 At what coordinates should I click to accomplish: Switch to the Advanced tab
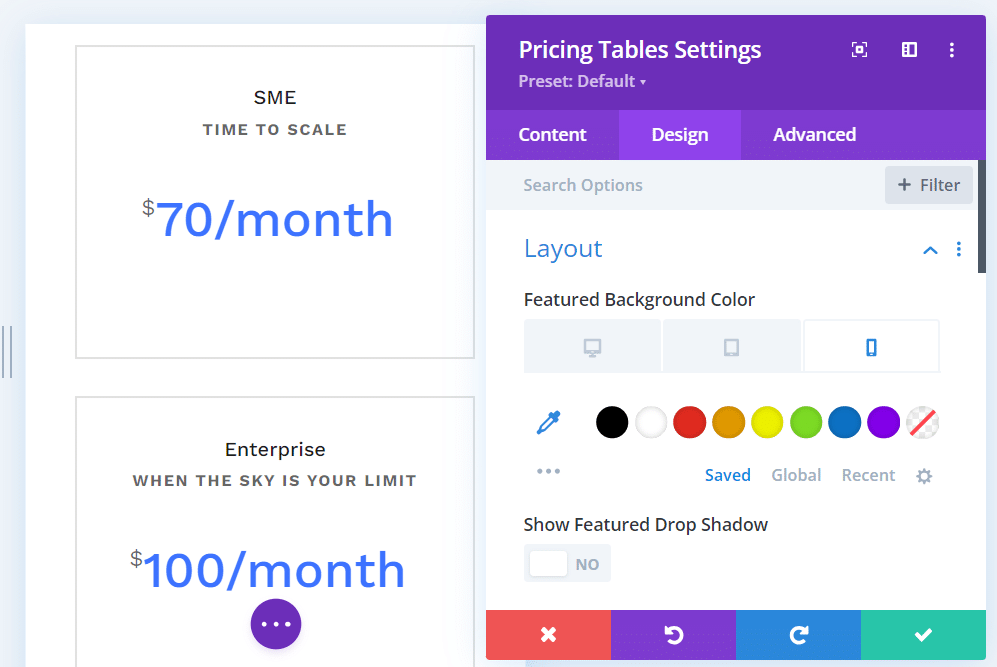point(814,134)
